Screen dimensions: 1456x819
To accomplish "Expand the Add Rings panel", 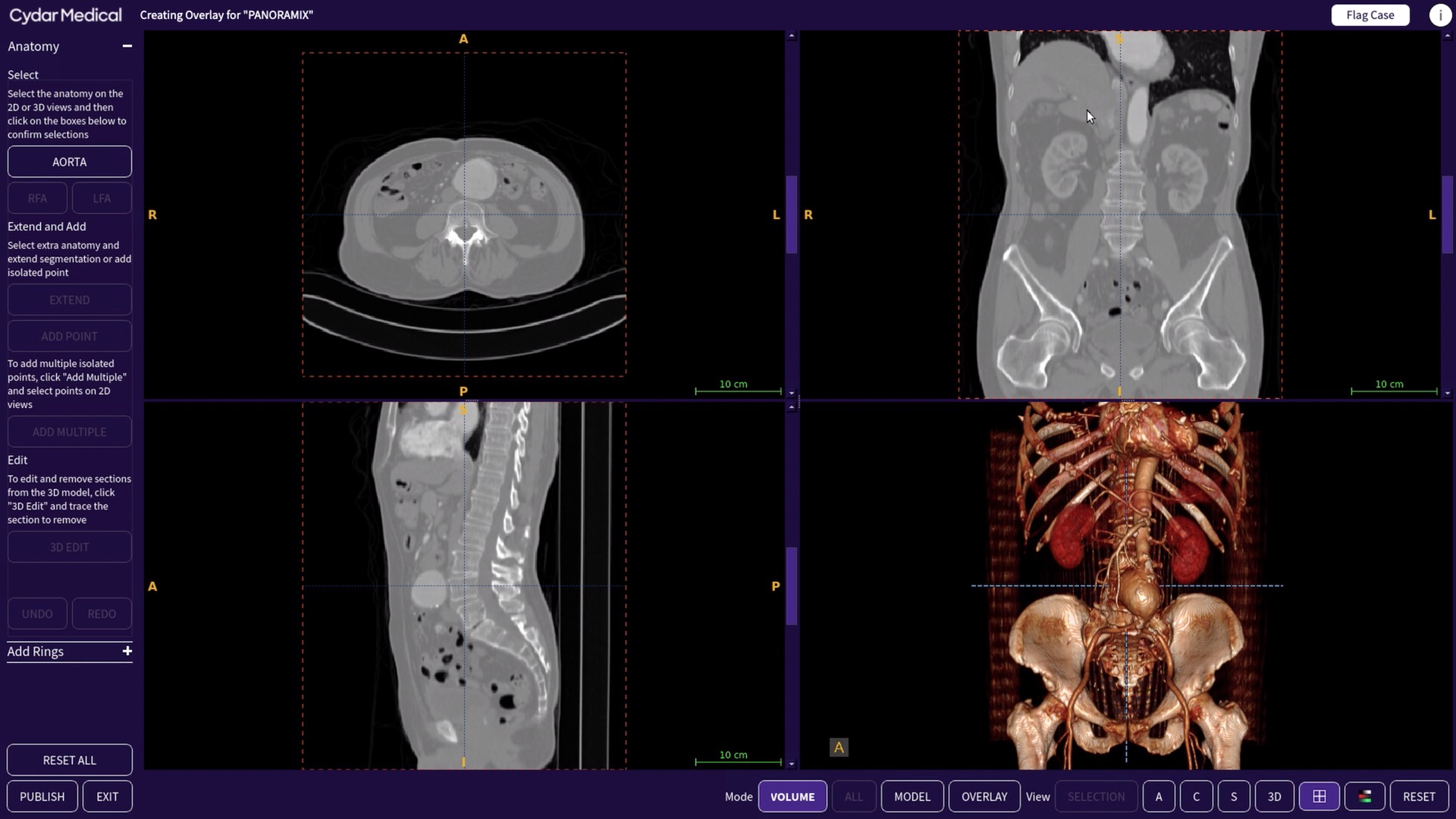I will coord(127,651).
